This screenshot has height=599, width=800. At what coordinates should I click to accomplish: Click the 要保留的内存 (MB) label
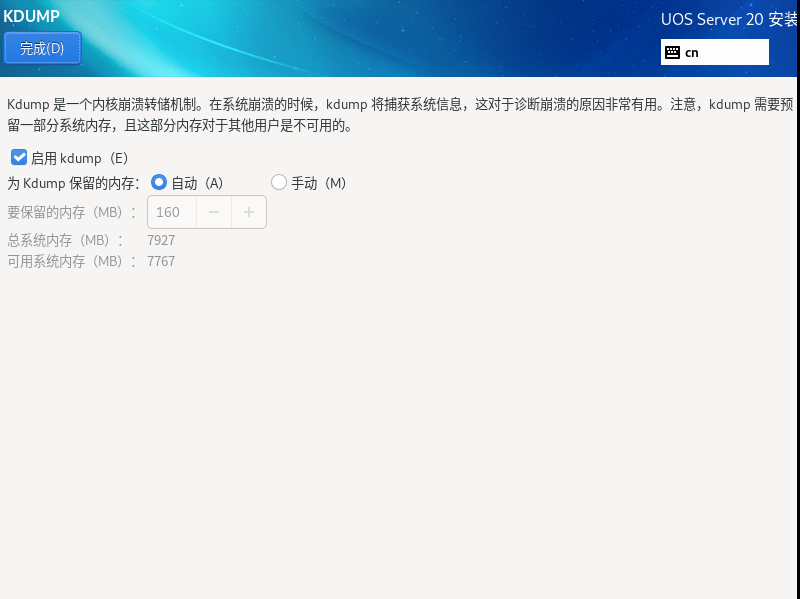point(72,212)
